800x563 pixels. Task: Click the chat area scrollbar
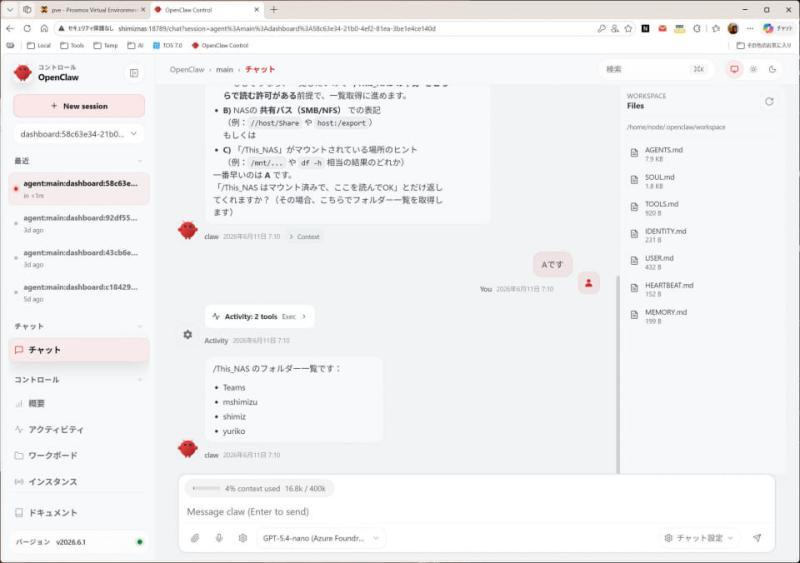(618, 375)
